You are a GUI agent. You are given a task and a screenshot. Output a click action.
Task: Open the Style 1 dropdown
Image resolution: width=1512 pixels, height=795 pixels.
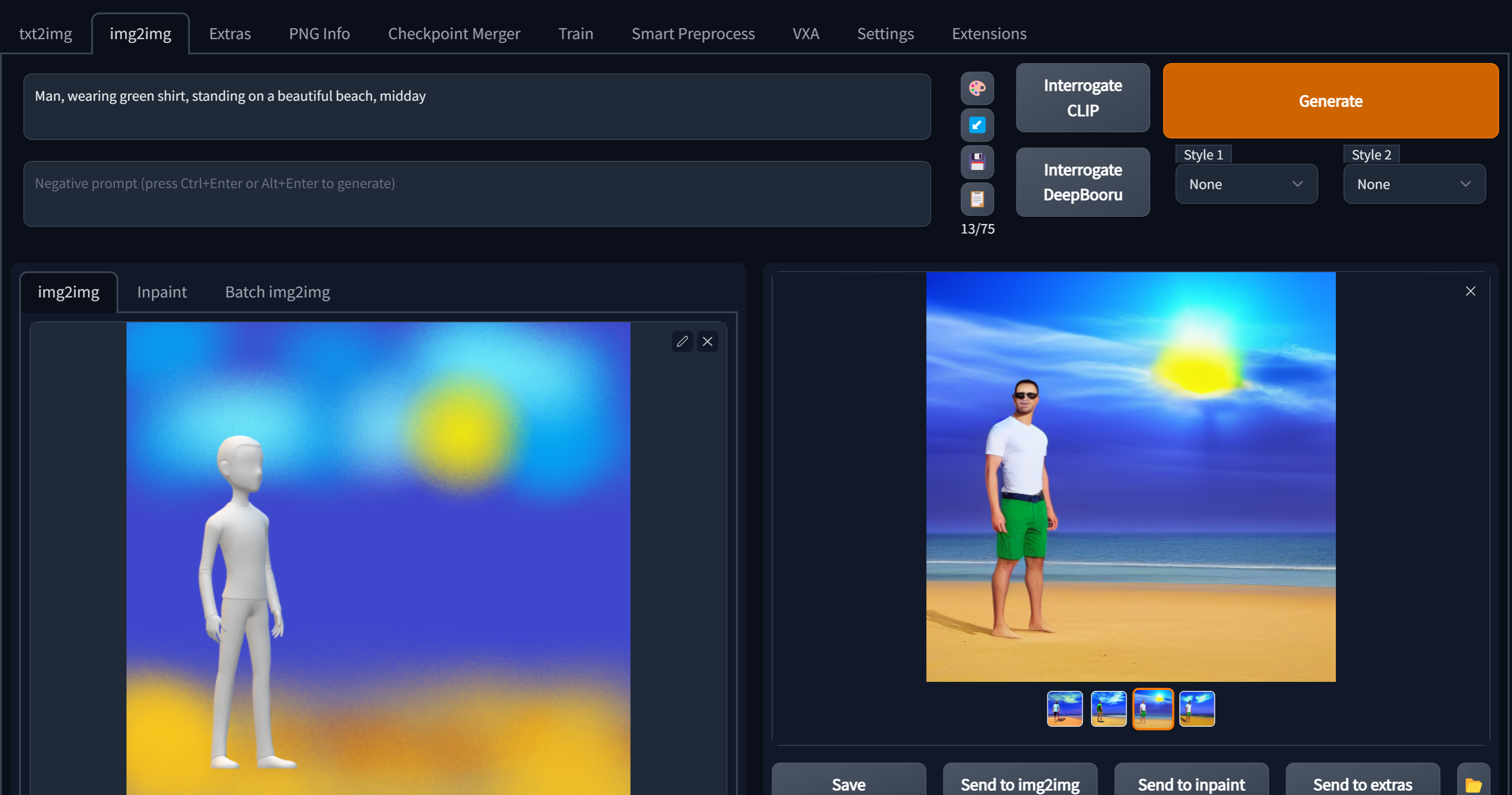(x=1246, y=184)
